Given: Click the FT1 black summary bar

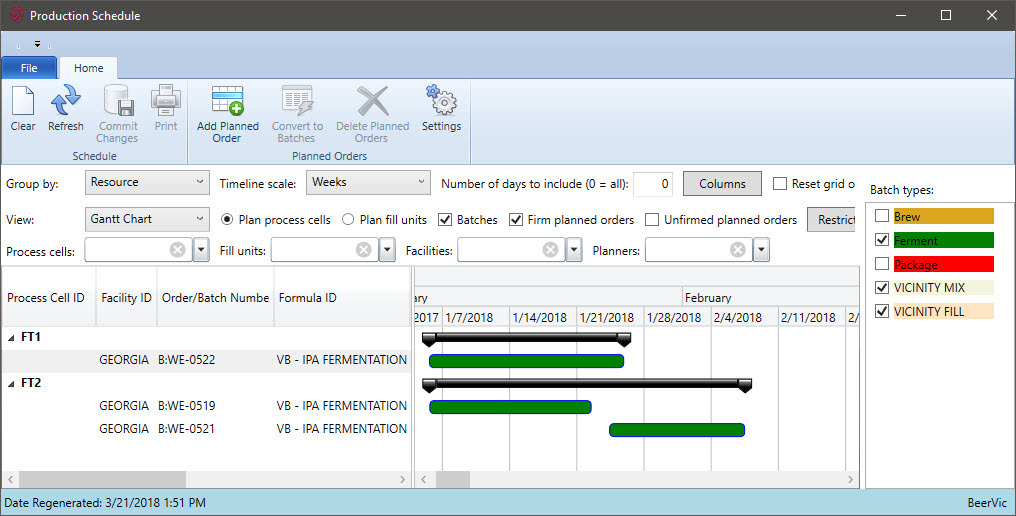Looking at the screenshot, I should pos(526,338).
